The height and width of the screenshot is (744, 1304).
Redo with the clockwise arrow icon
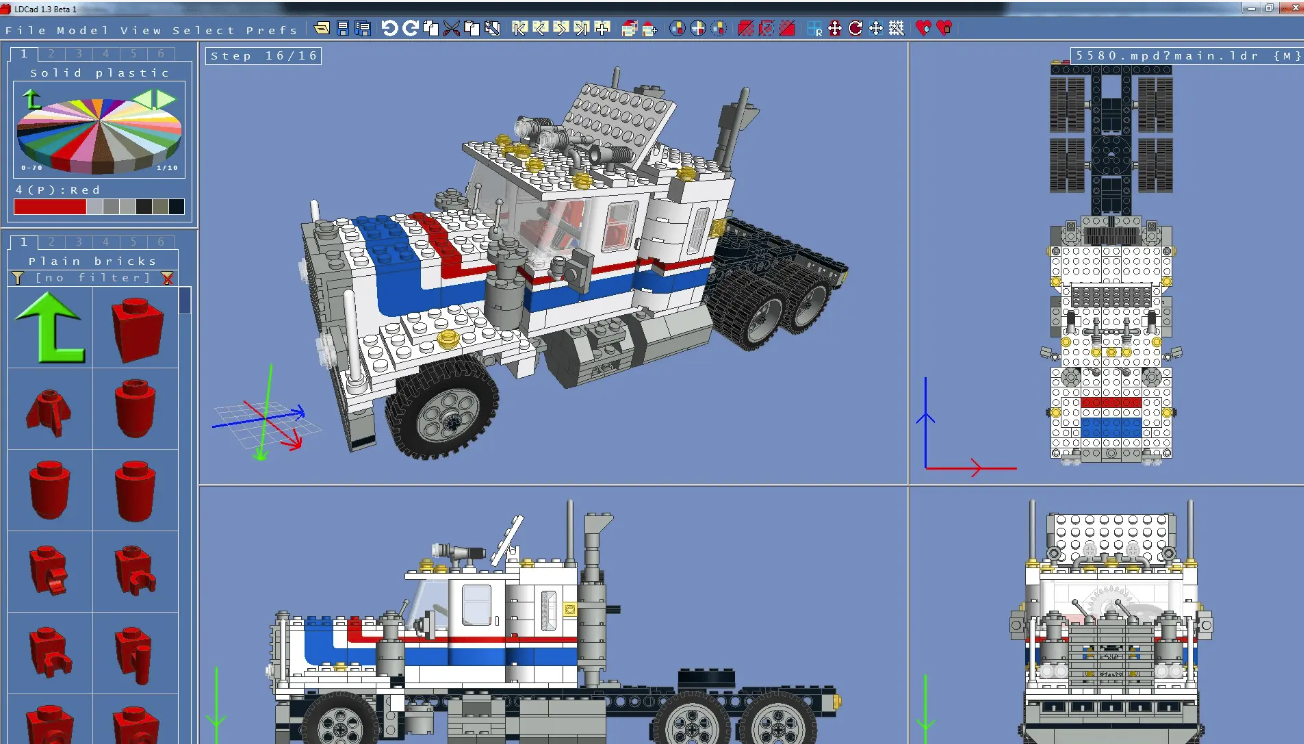[x=410, y=28]
